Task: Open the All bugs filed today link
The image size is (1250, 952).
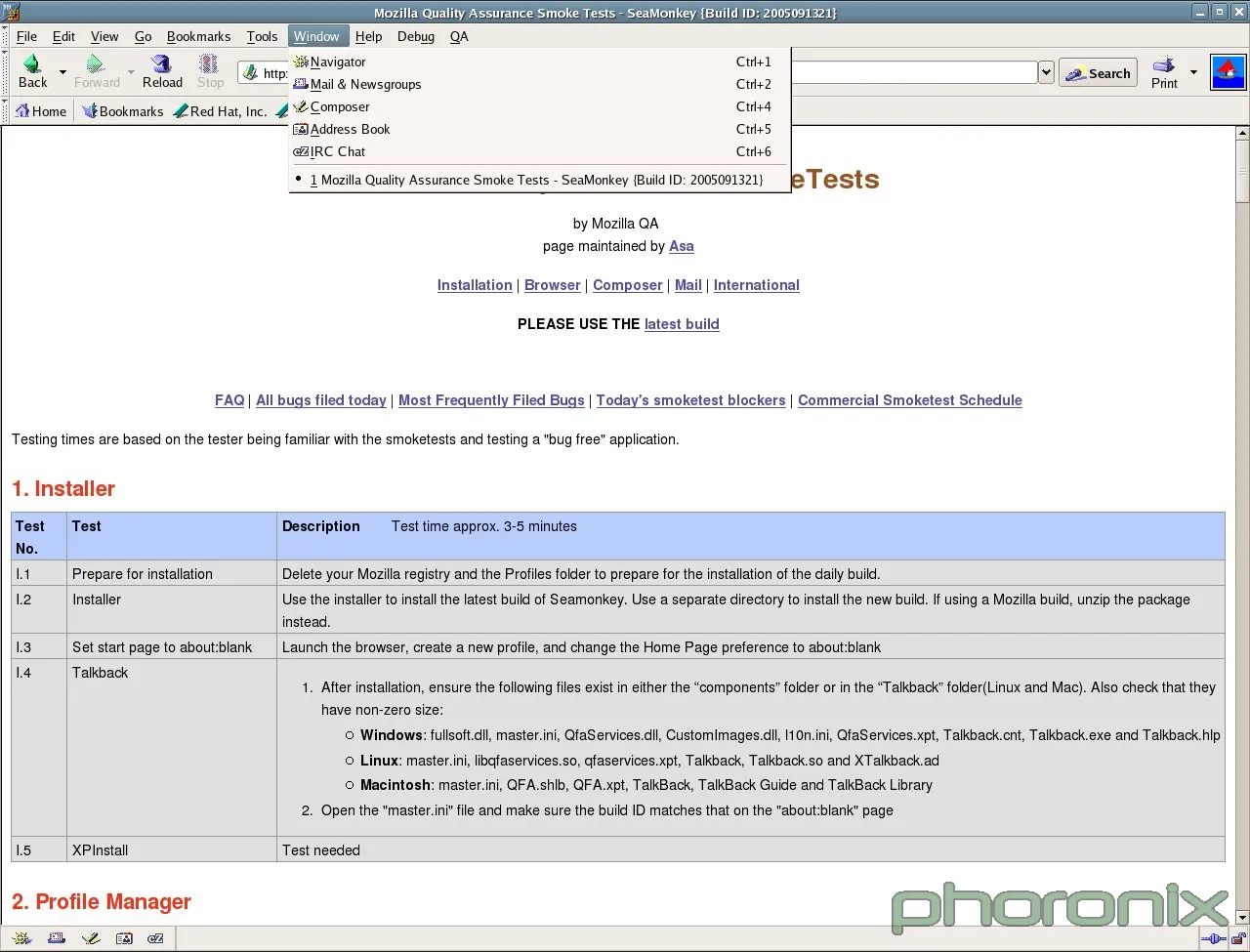Action: [321, 400]
